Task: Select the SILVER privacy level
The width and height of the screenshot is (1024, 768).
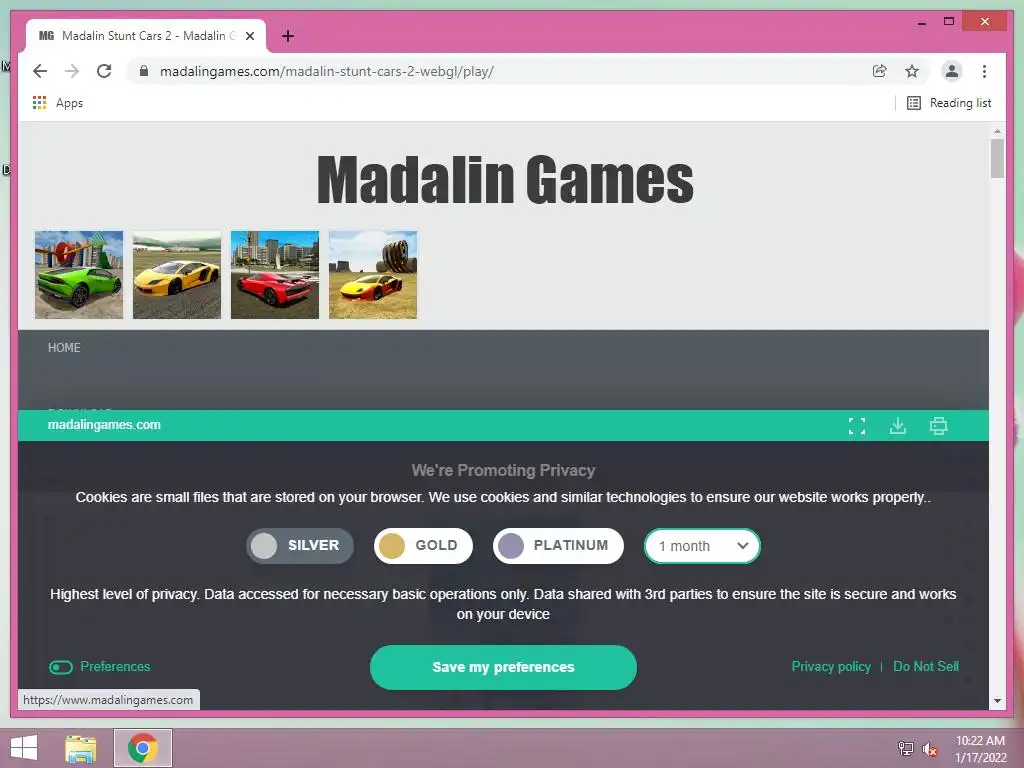Action: [300, 546]
